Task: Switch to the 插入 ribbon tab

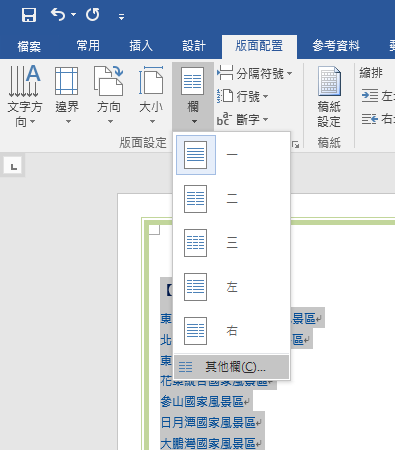Action: [141, 46]
